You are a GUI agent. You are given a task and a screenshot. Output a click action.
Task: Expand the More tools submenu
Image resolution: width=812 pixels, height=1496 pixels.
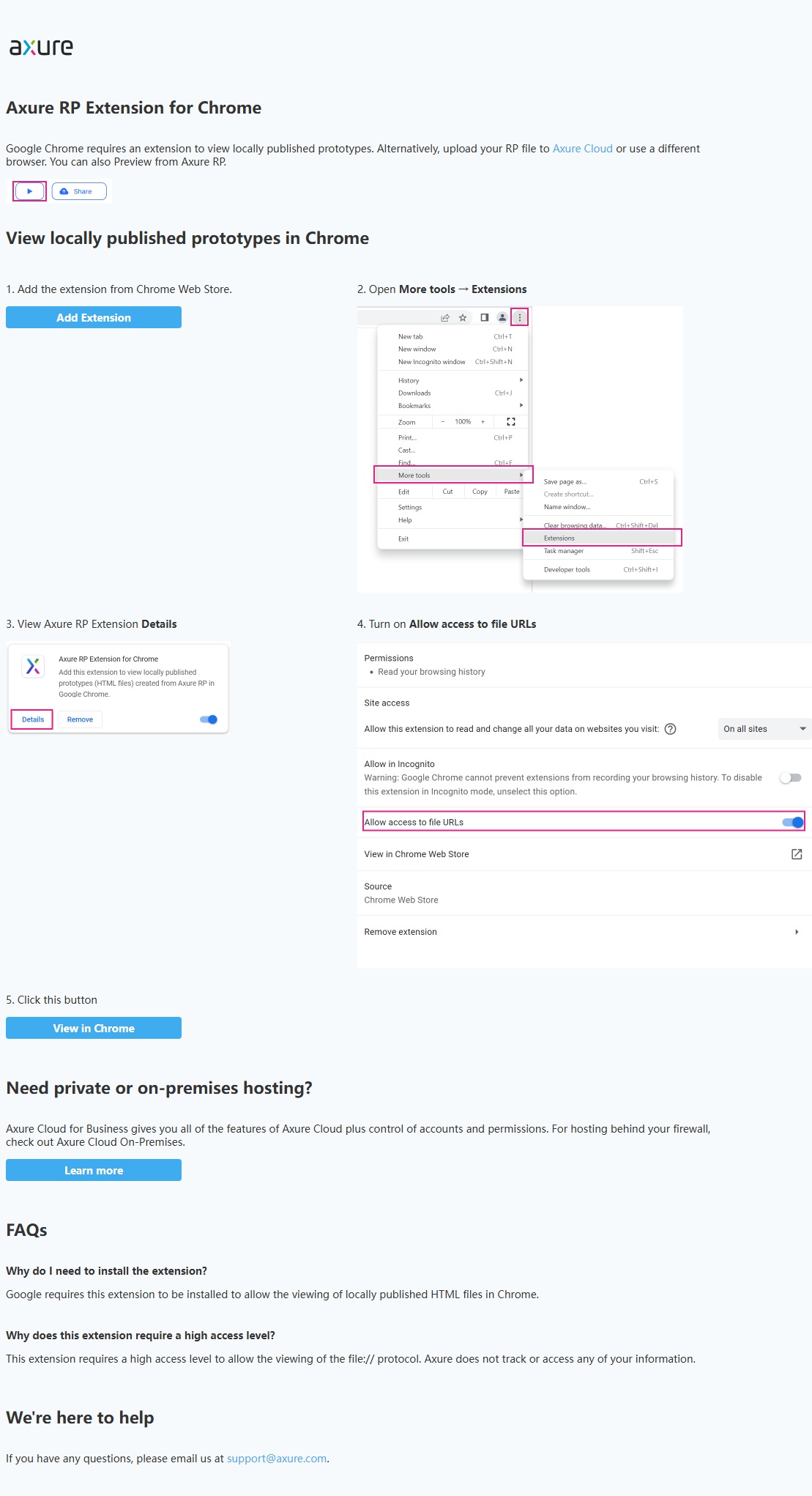click(453, 475)
